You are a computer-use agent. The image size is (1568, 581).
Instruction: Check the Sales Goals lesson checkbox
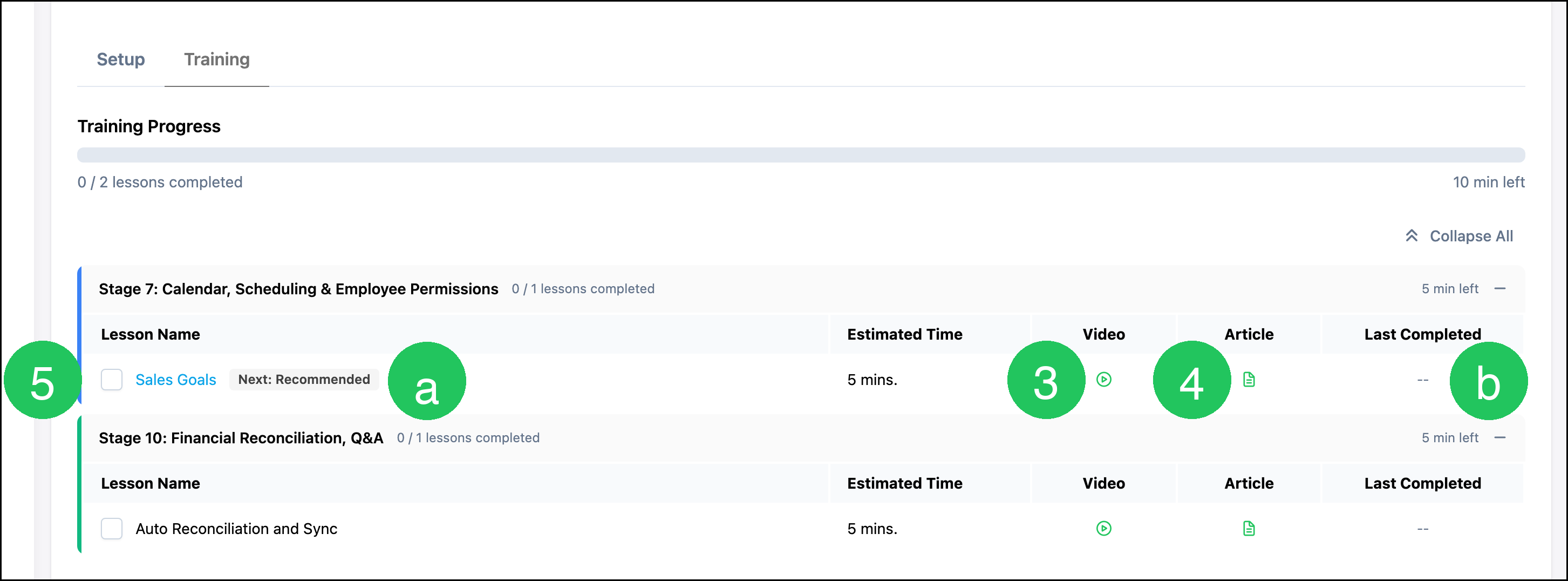pyautogui.click(x=111, y=380)
